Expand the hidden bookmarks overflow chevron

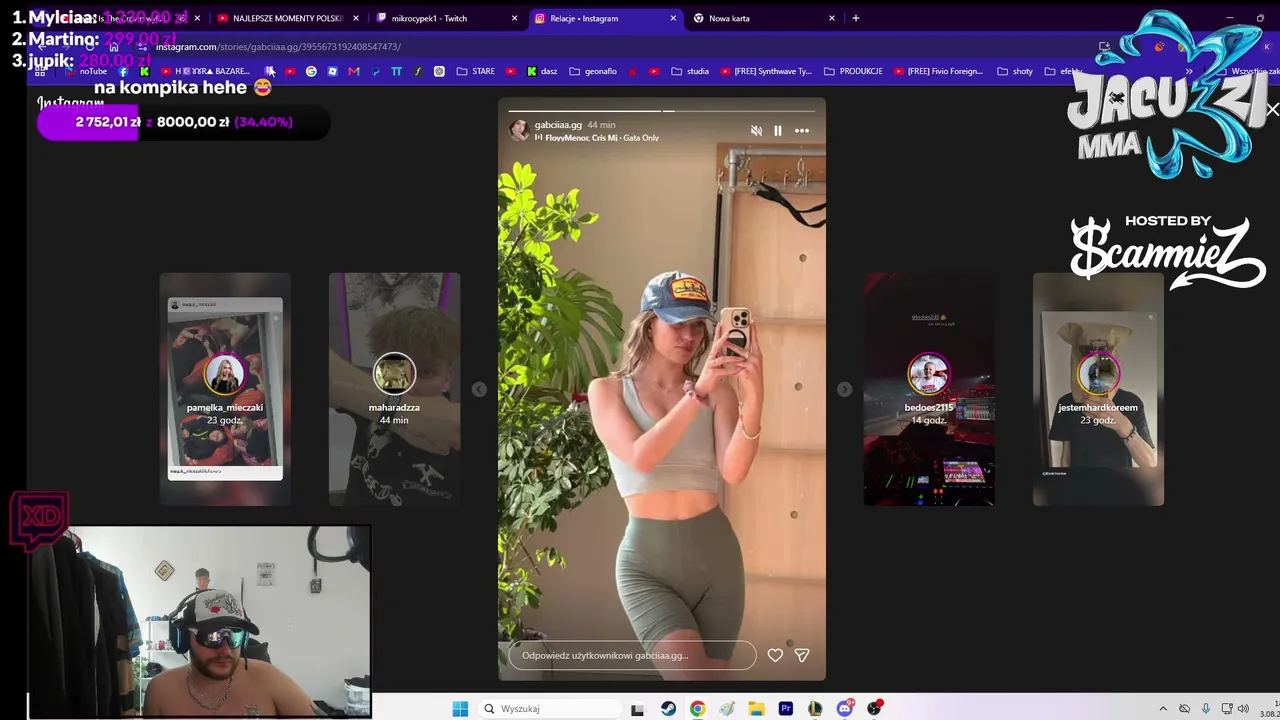click(1189, 71)
